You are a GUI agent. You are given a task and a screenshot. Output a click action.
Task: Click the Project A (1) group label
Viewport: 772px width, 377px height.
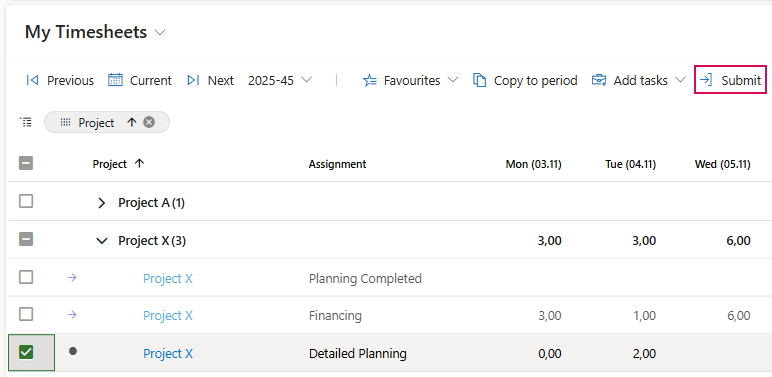click(152, 203)
